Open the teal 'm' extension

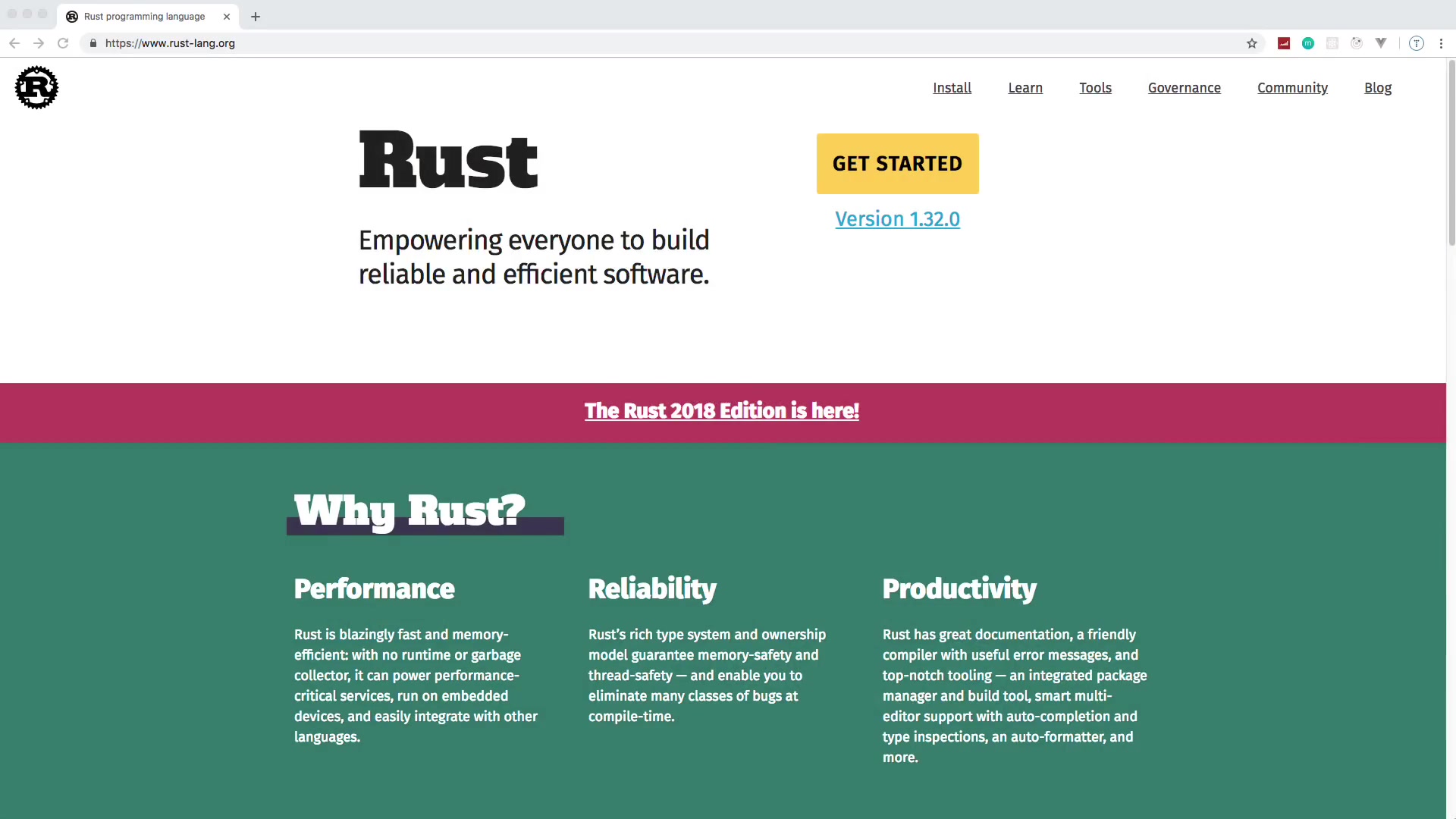pyautogui.click(x=1308, y=43)
